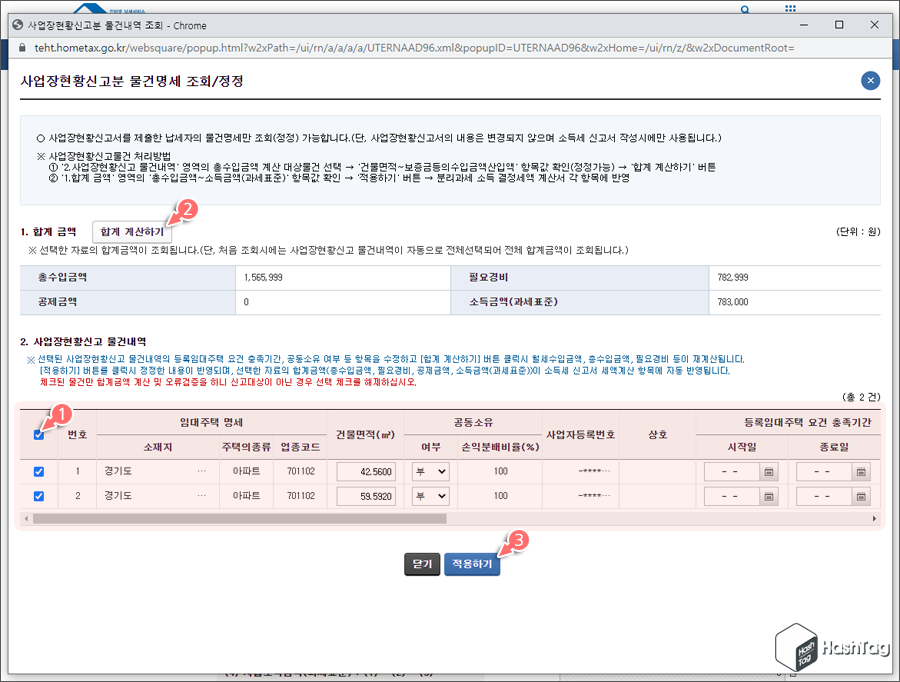The height and width of the screenshot is (682, 900).
Task: Uncheck the checkbox for property row 1
Action: tap(38, 471)
